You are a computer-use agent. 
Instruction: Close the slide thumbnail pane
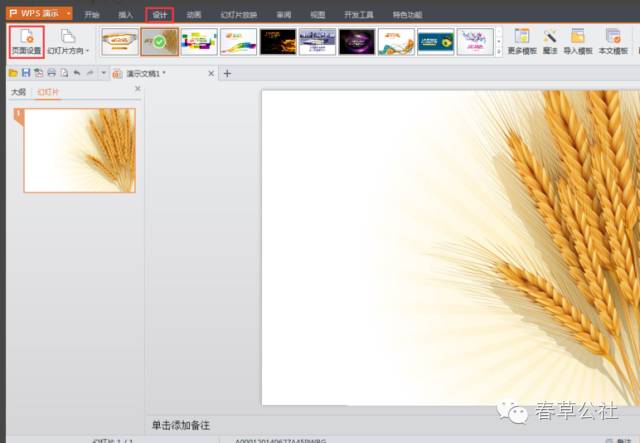pyautogui.click(x=138, y=89)
